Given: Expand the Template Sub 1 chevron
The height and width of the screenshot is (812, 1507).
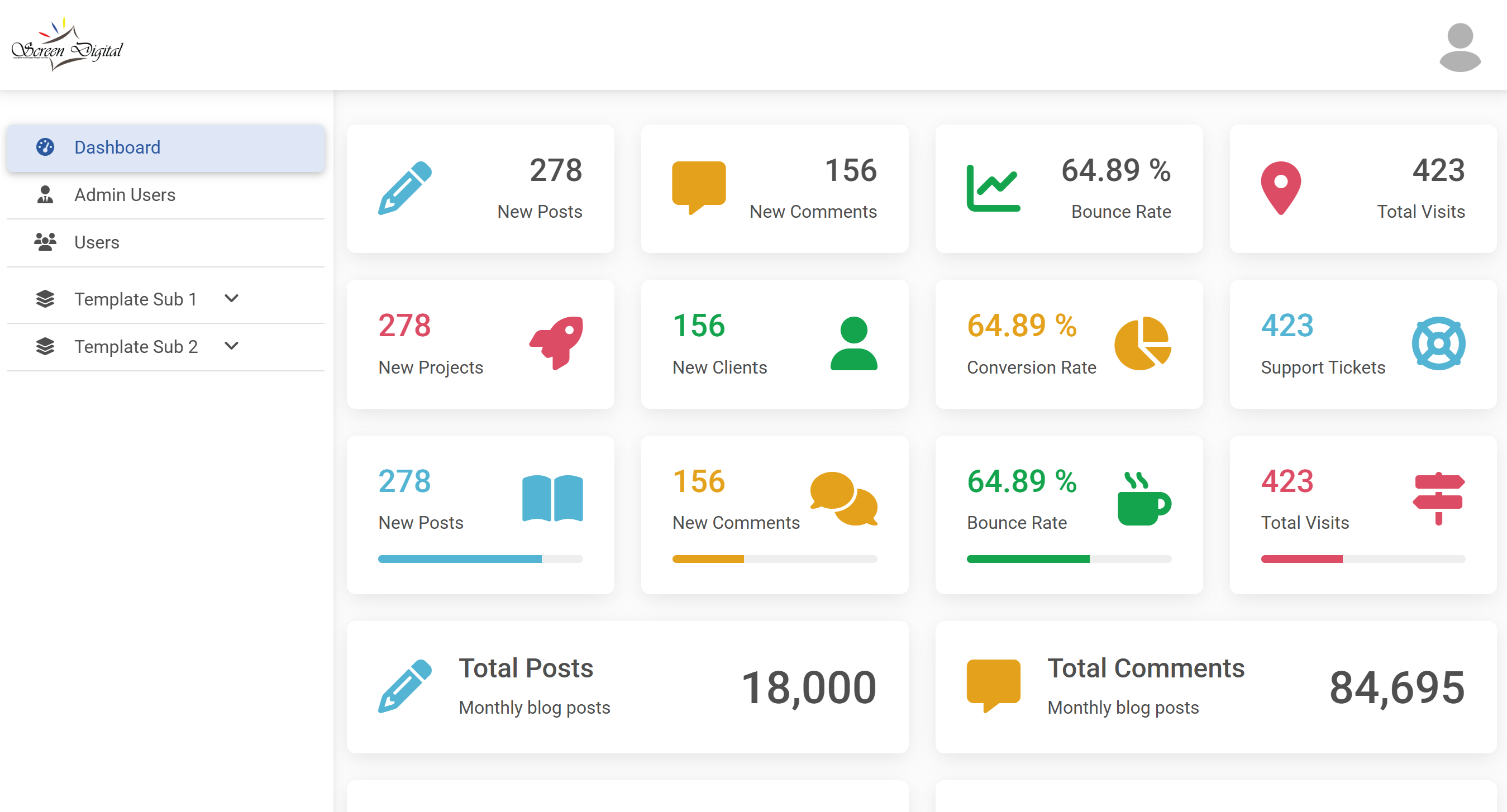Looking at the screenshot, I should [232, 298].
